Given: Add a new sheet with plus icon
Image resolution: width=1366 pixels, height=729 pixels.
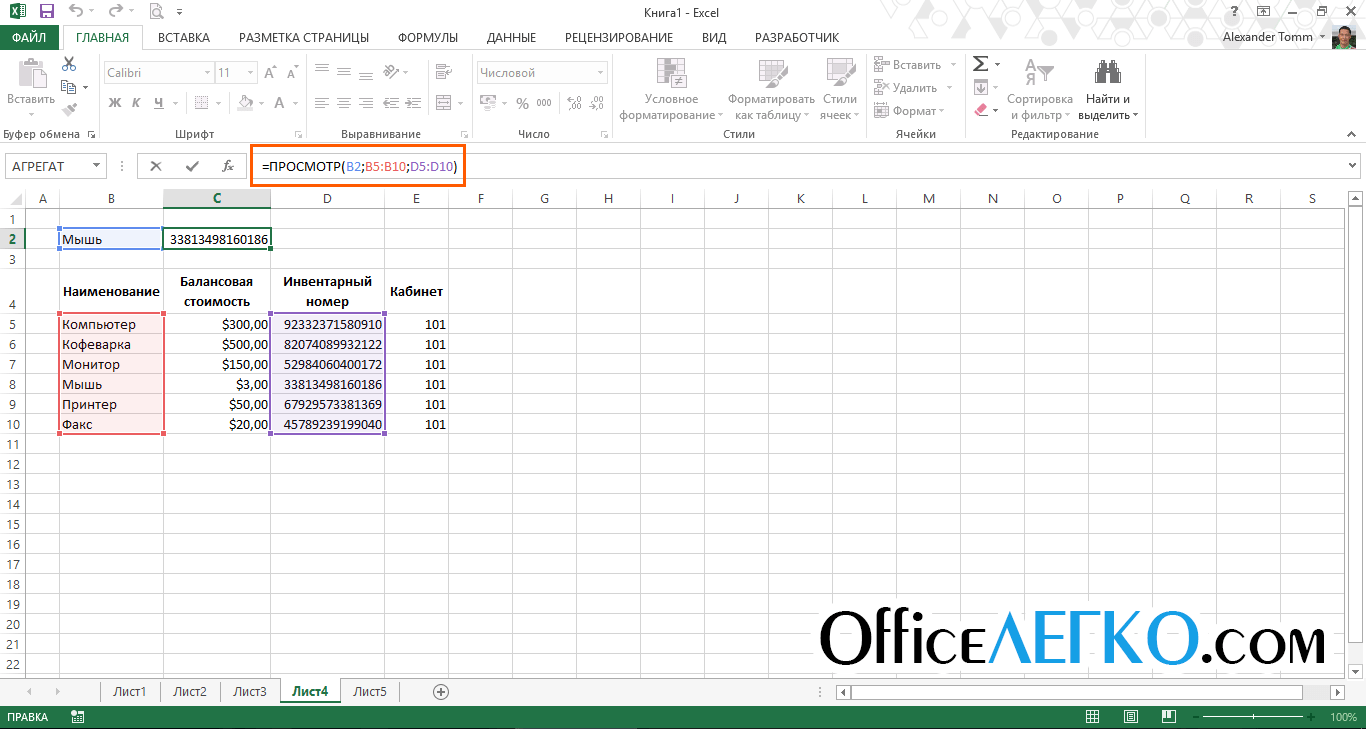Looking at the screenshot, I should [440, 692].
